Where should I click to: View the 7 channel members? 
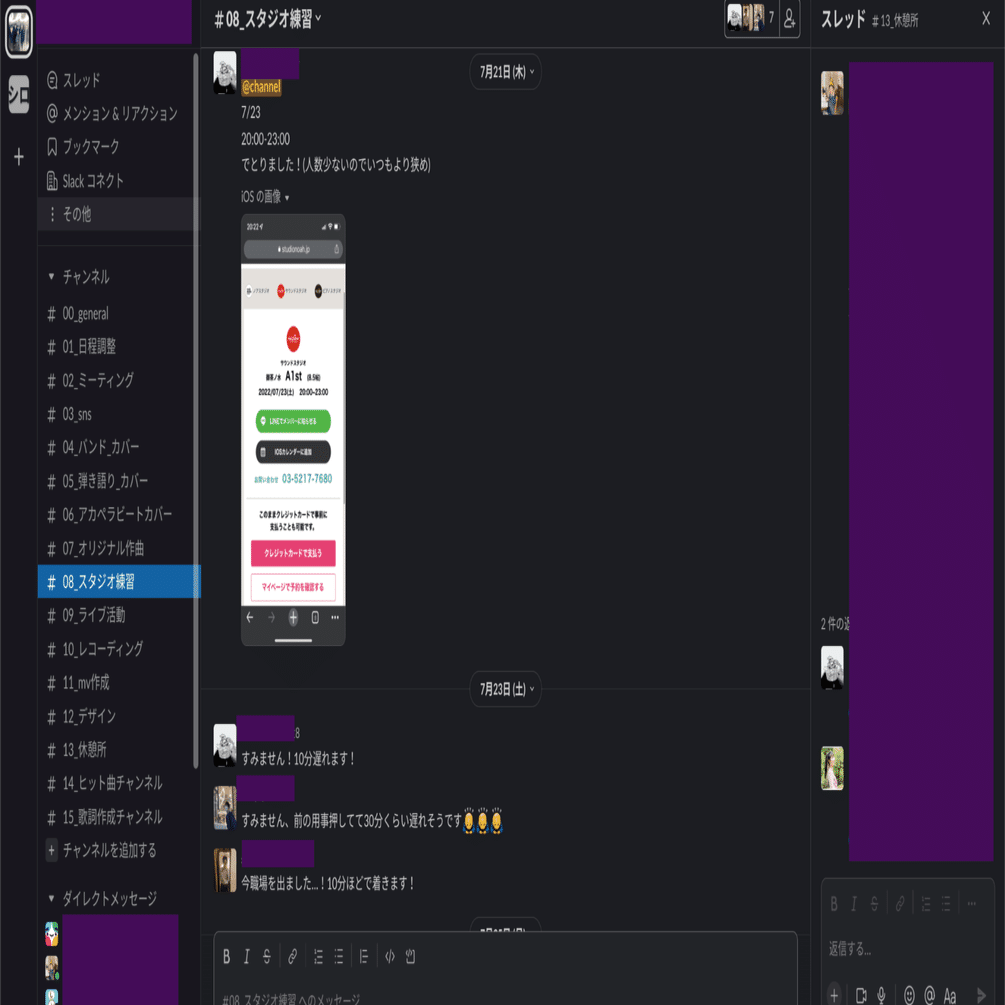[x=752, y=19]
